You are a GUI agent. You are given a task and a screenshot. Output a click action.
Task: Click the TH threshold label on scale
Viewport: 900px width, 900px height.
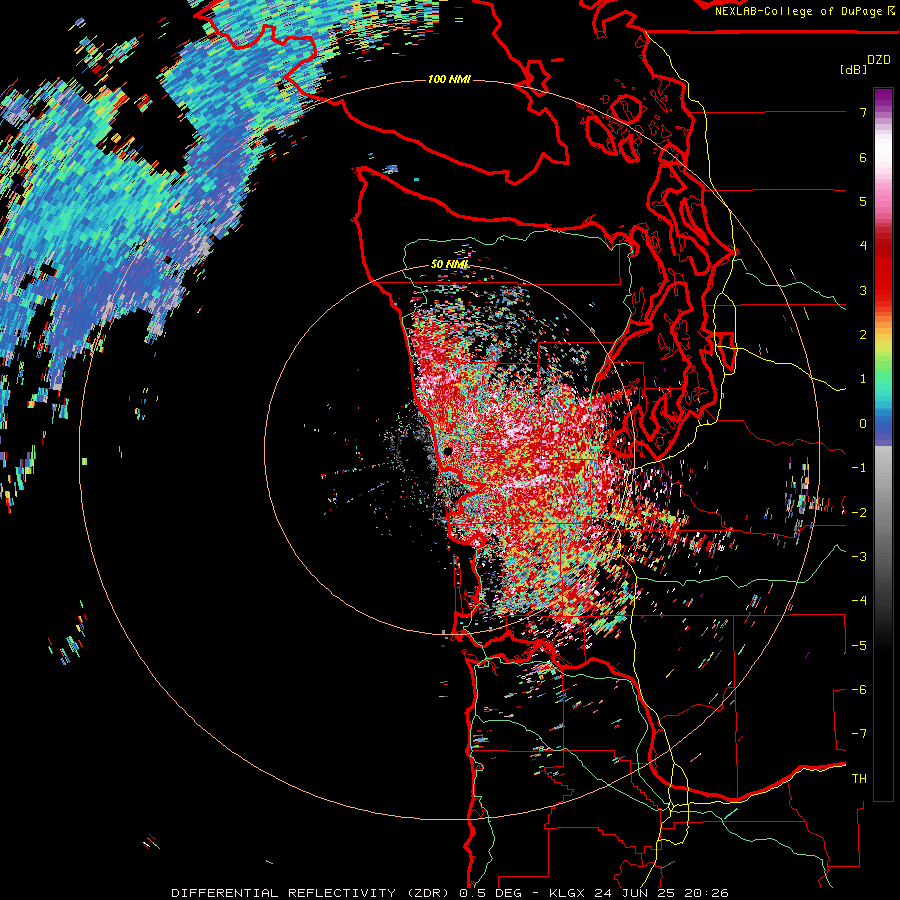click(859, 779)
